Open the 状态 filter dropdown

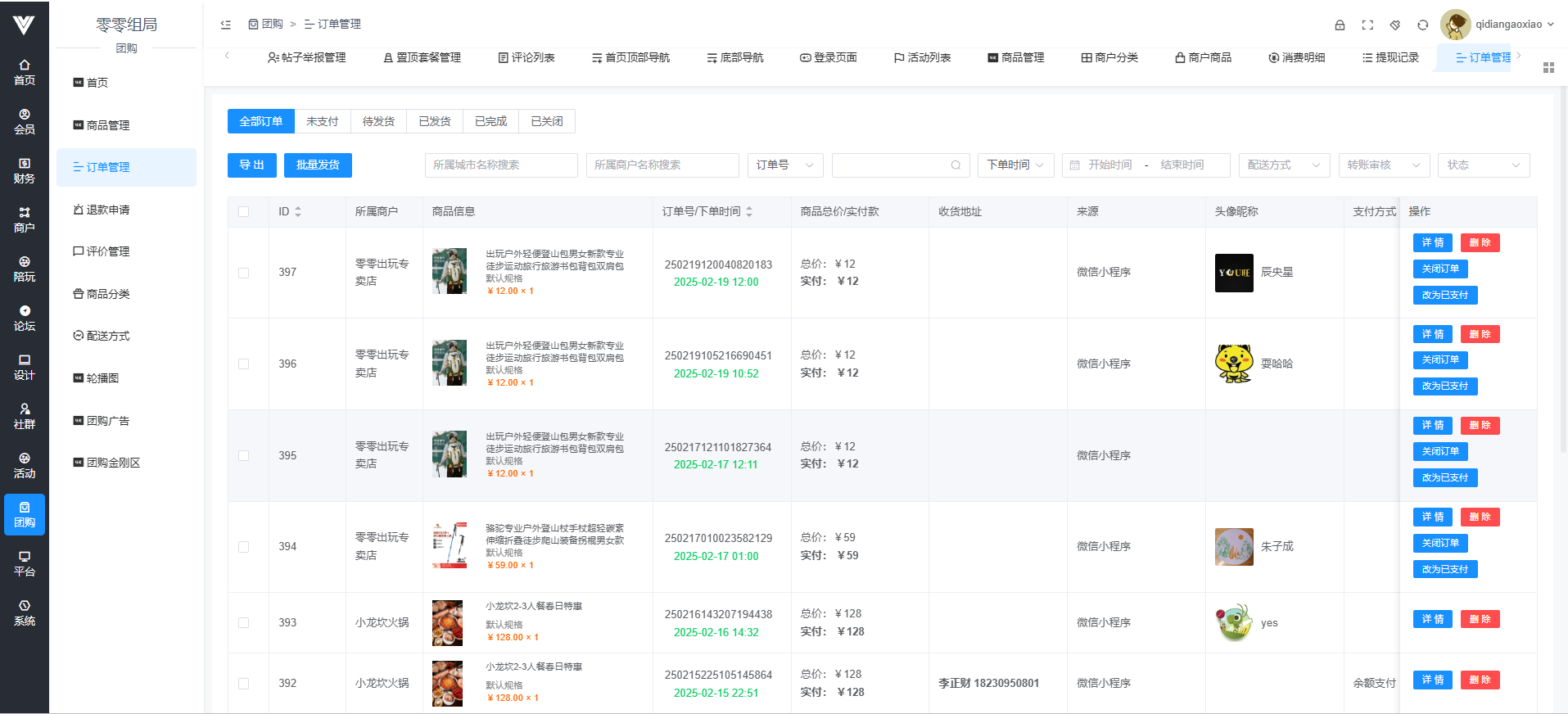(1483, 165)
